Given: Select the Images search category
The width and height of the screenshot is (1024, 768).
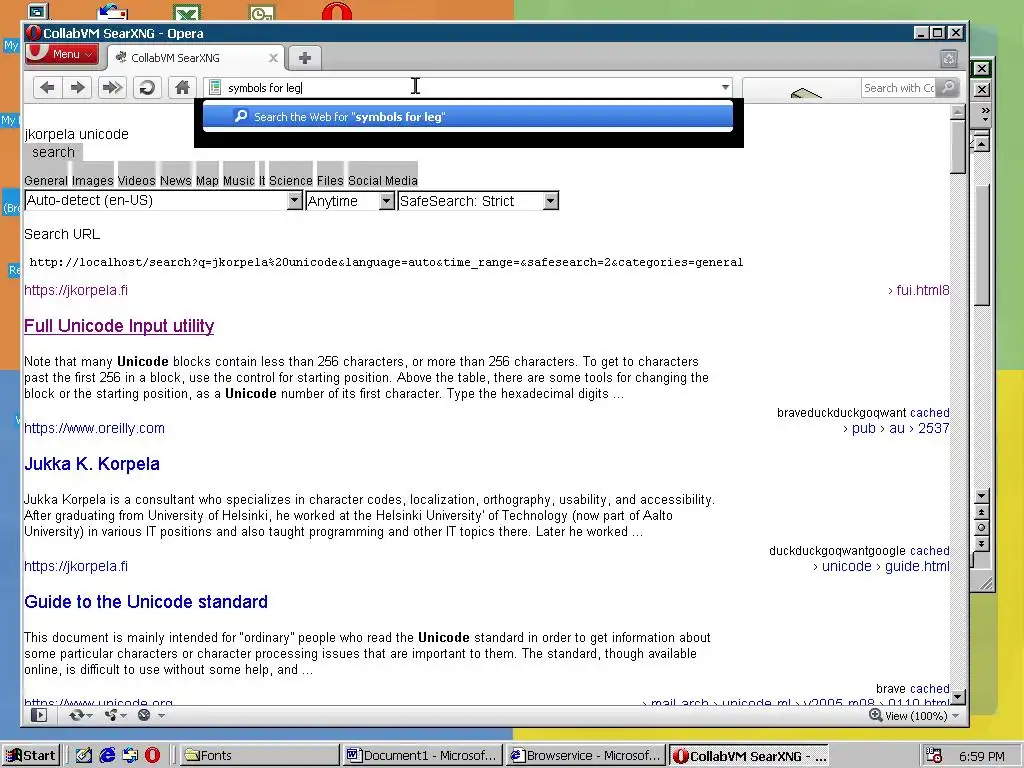Looking at the screenshot, I should click(93, 180).
